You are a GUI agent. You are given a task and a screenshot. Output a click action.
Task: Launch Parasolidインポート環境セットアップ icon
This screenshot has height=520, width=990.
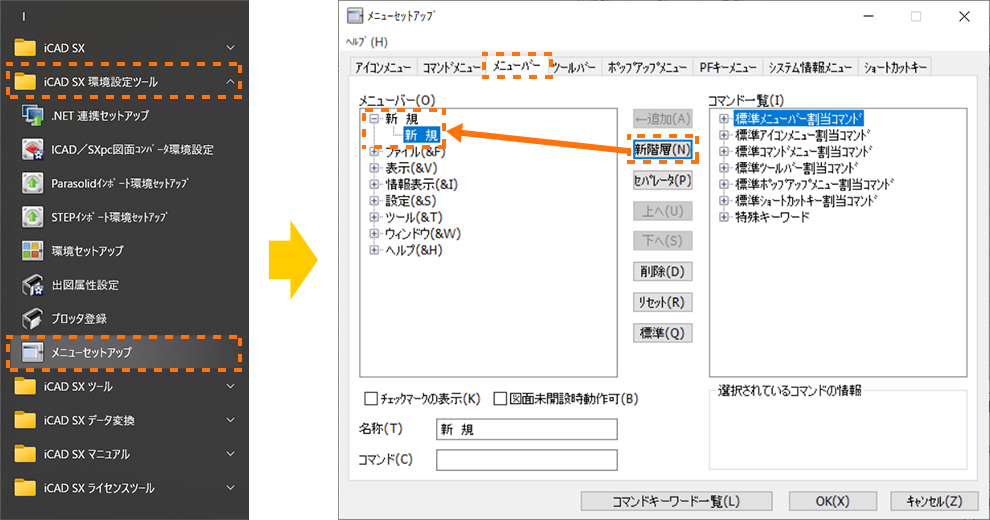coord(32,183)
